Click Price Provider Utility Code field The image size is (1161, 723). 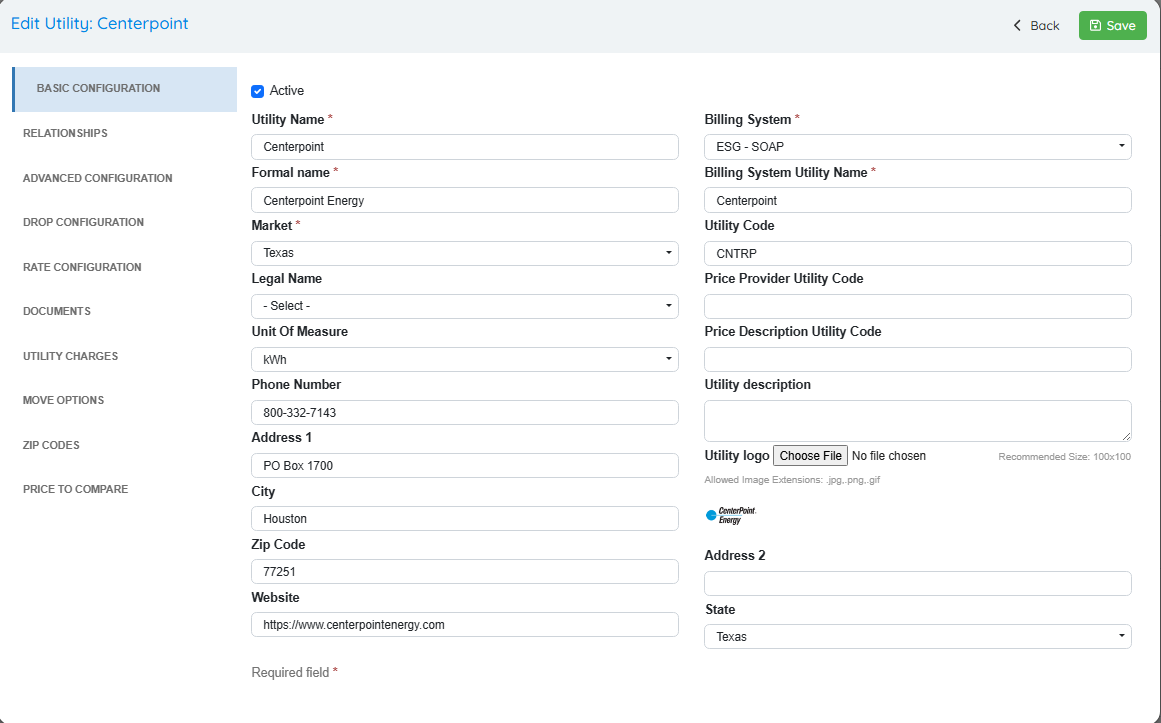click(917, 306)
